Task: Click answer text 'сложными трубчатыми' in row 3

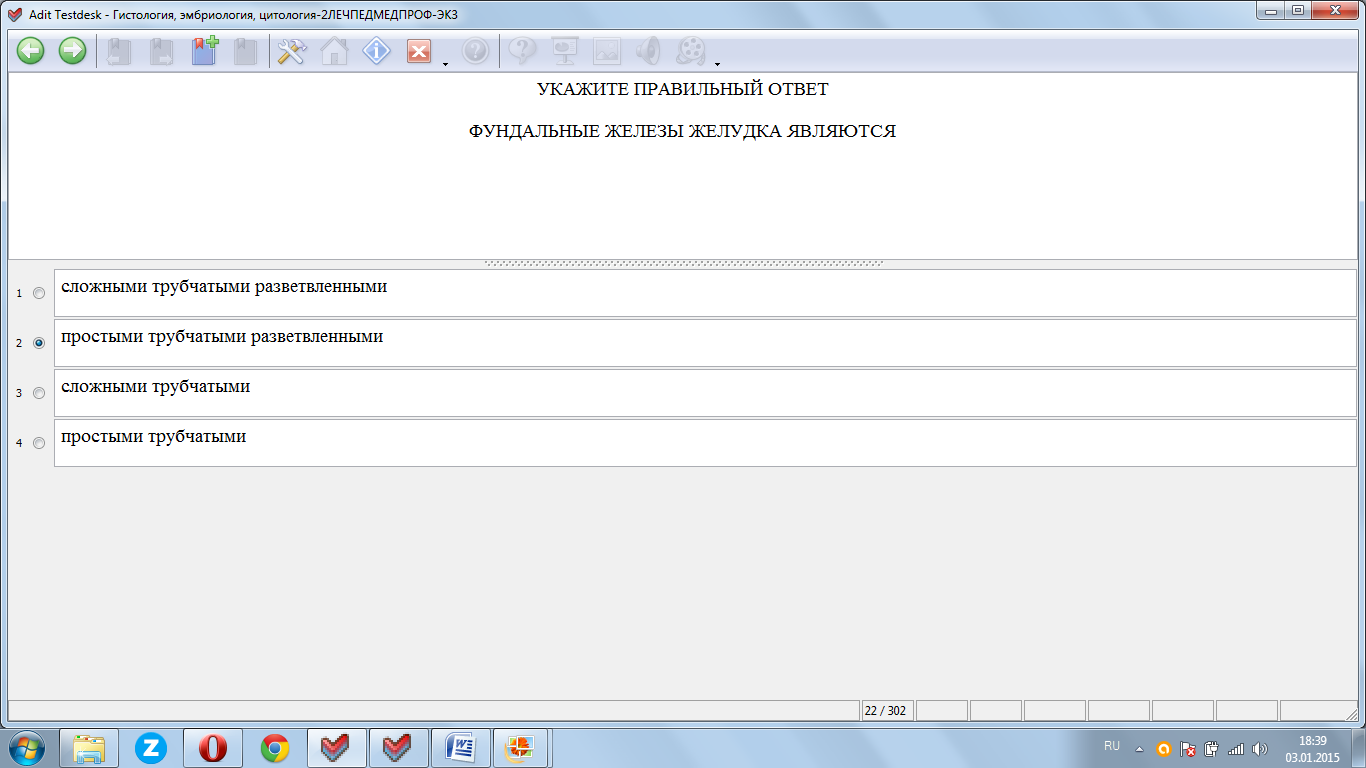Action: coord(155,387)
